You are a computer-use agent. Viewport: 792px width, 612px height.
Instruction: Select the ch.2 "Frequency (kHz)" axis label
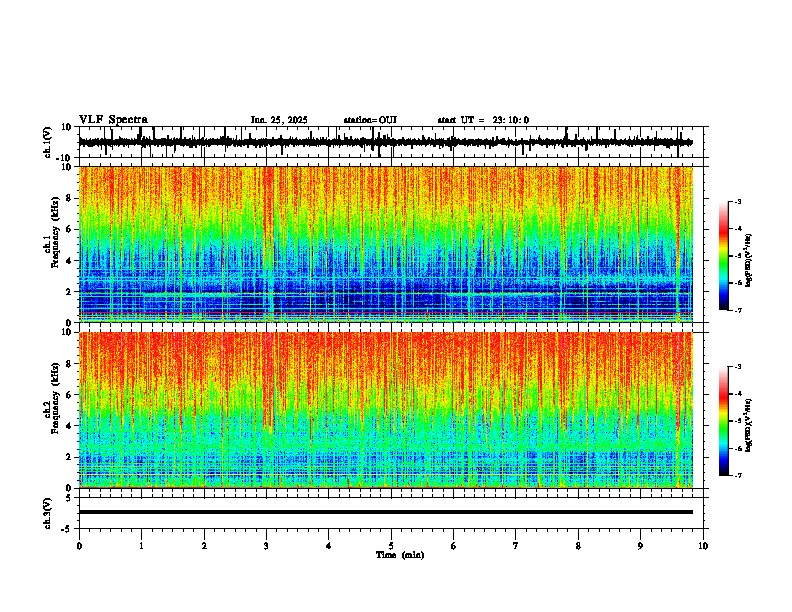click(56, 398)
